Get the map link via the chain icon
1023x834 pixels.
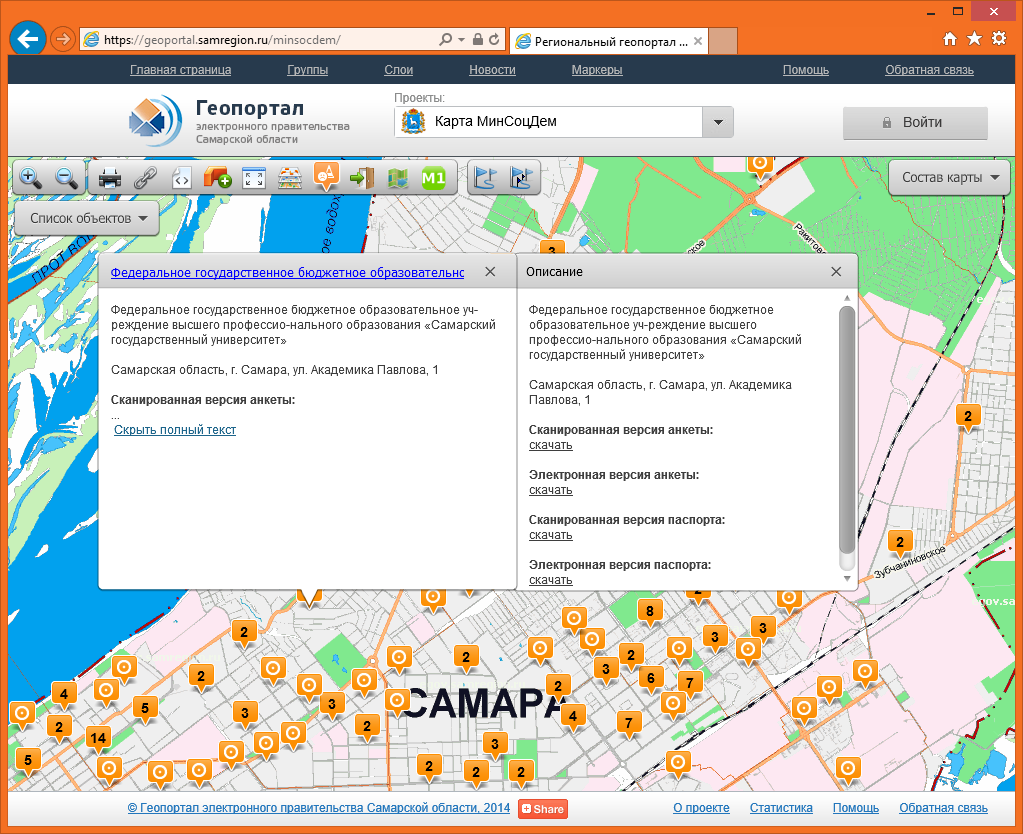145,178
